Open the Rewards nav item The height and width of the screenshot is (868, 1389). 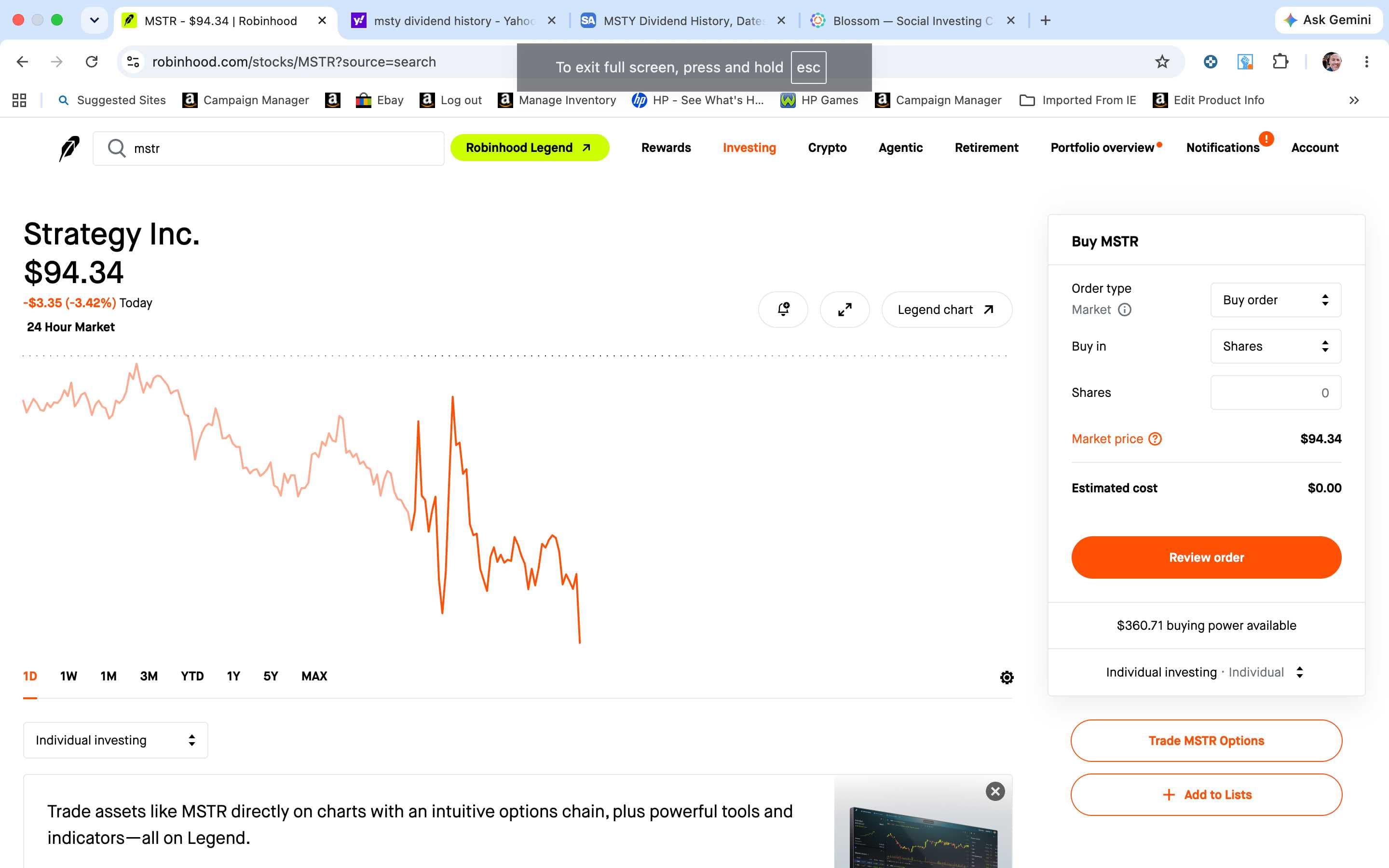(x=666, y=148)
